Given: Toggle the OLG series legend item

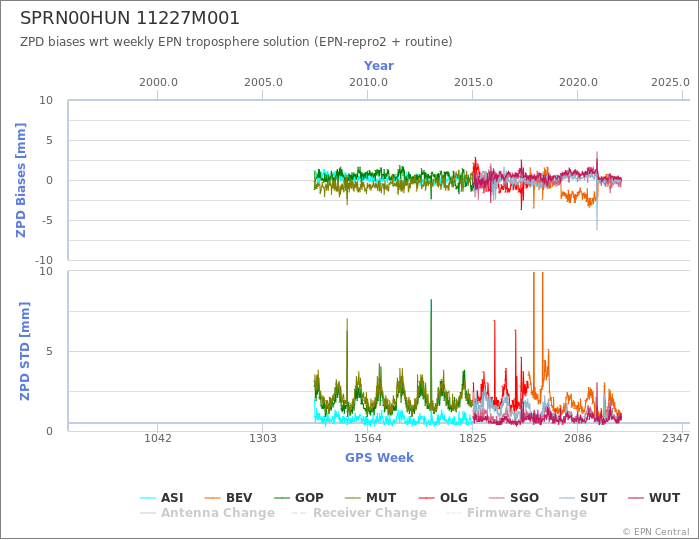Looking at the screenshot, I should pos(443,498).
